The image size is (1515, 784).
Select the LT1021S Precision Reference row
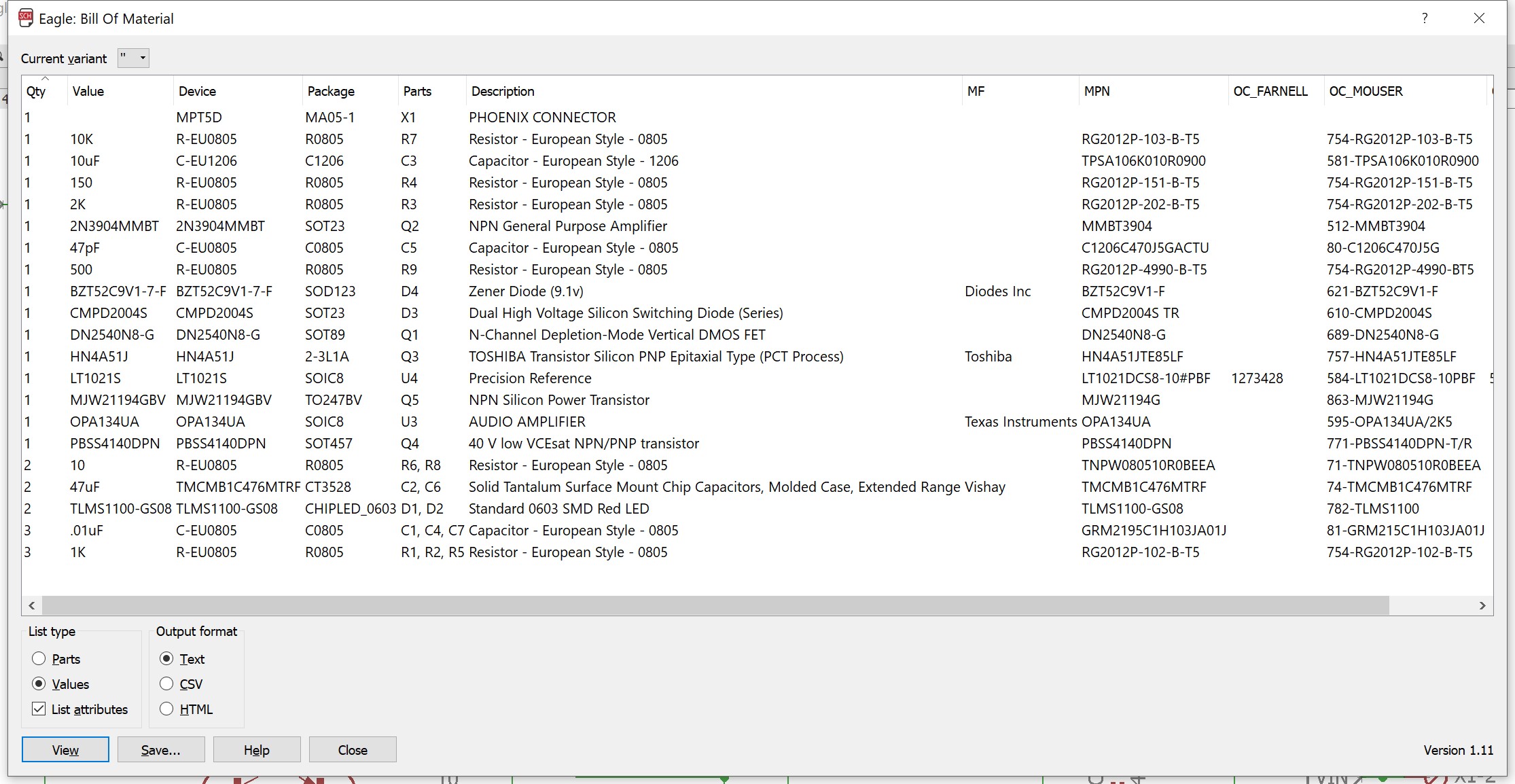click(x=530, y=378)
